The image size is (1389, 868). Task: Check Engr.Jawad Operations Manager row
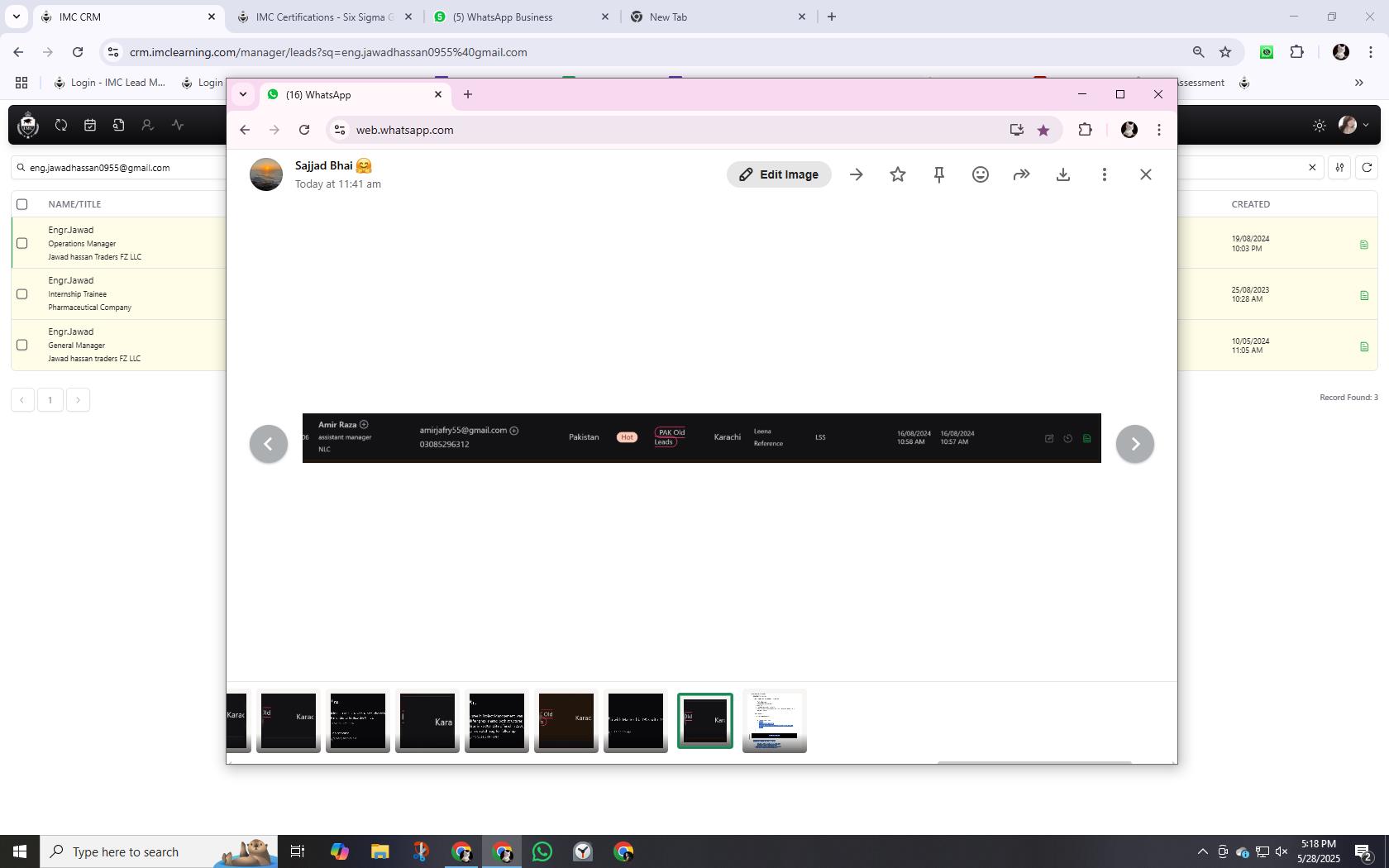coord(22,243)
